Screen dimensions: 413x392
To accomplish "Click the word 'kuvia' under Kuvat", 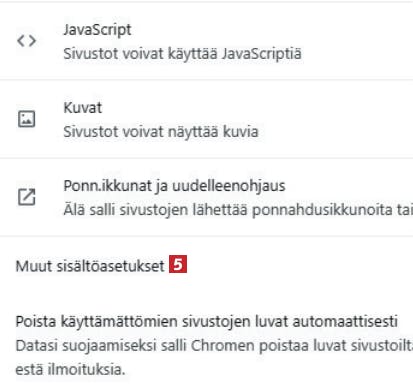I will pos(240,132).
